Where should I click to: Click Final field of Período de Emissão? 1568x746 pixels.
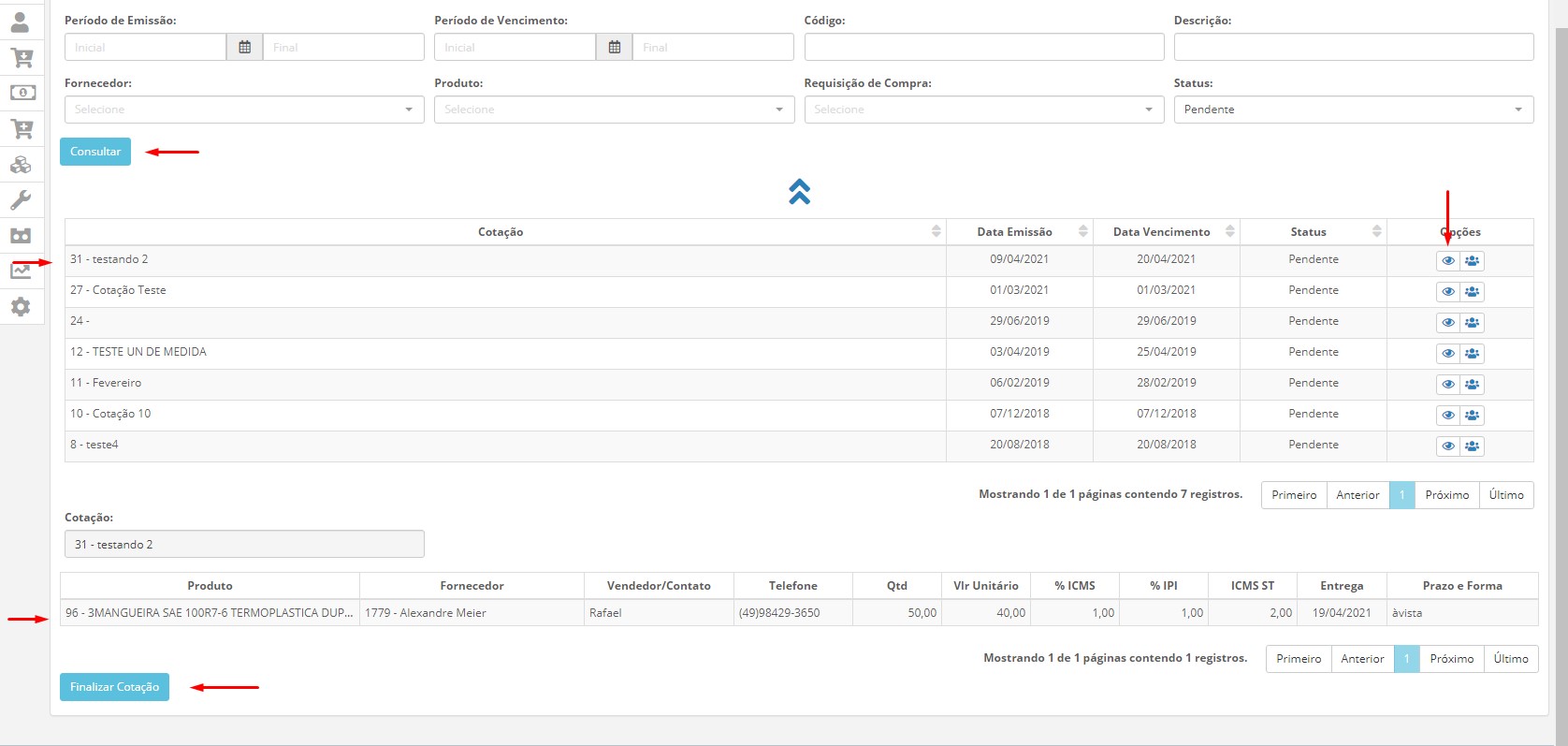pyautogui.click(x=343, y=47)
